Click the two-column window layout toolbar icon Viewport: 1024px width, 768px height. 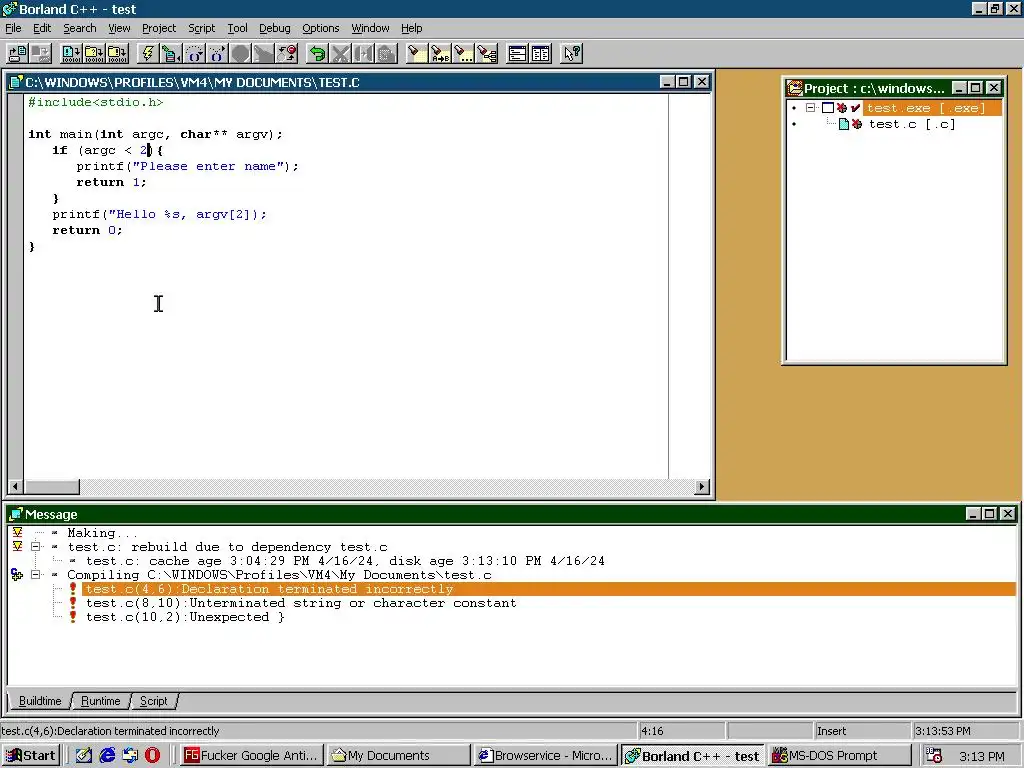(541, 54)
